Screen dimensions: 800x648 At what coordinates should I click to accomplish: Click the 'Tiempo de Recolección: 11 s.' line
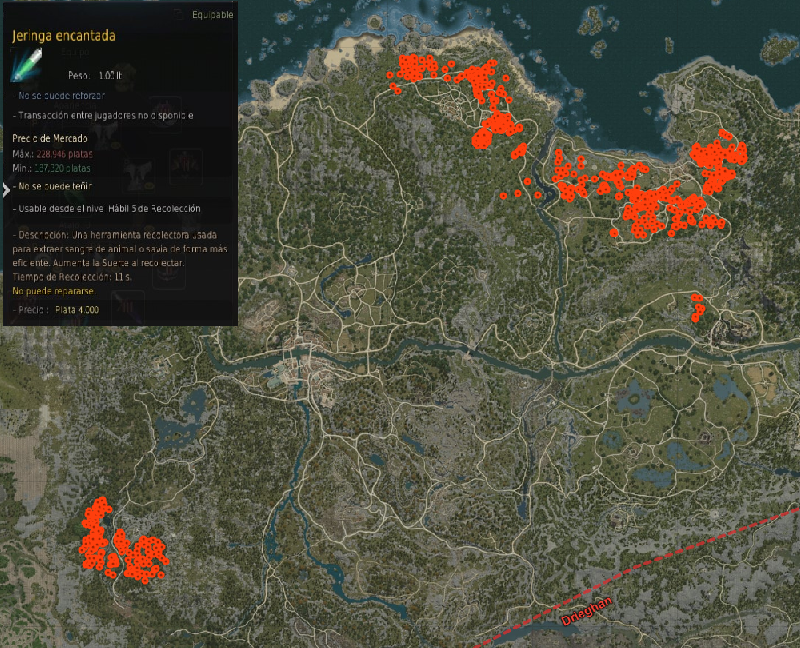point(72,277)
